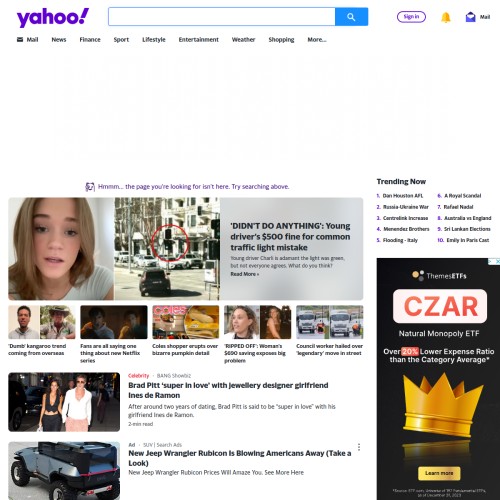Click Read More on the traffic light story
The image size is (500, 500).
click(245, 274)
